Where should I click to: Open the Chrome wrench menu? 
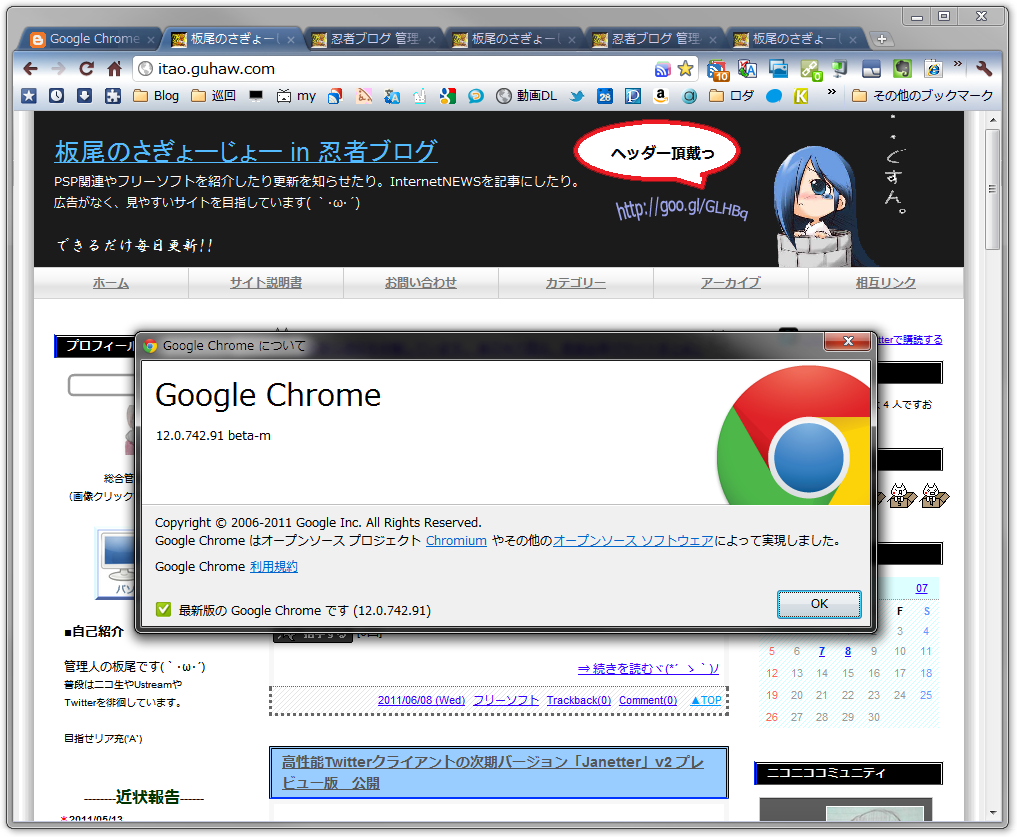(x=984, y=68)
